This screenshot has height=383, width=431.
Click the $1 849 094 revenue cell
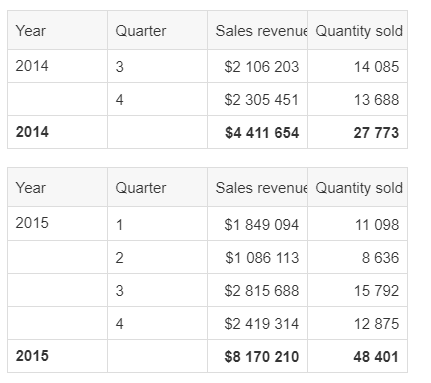click(257, 224)
